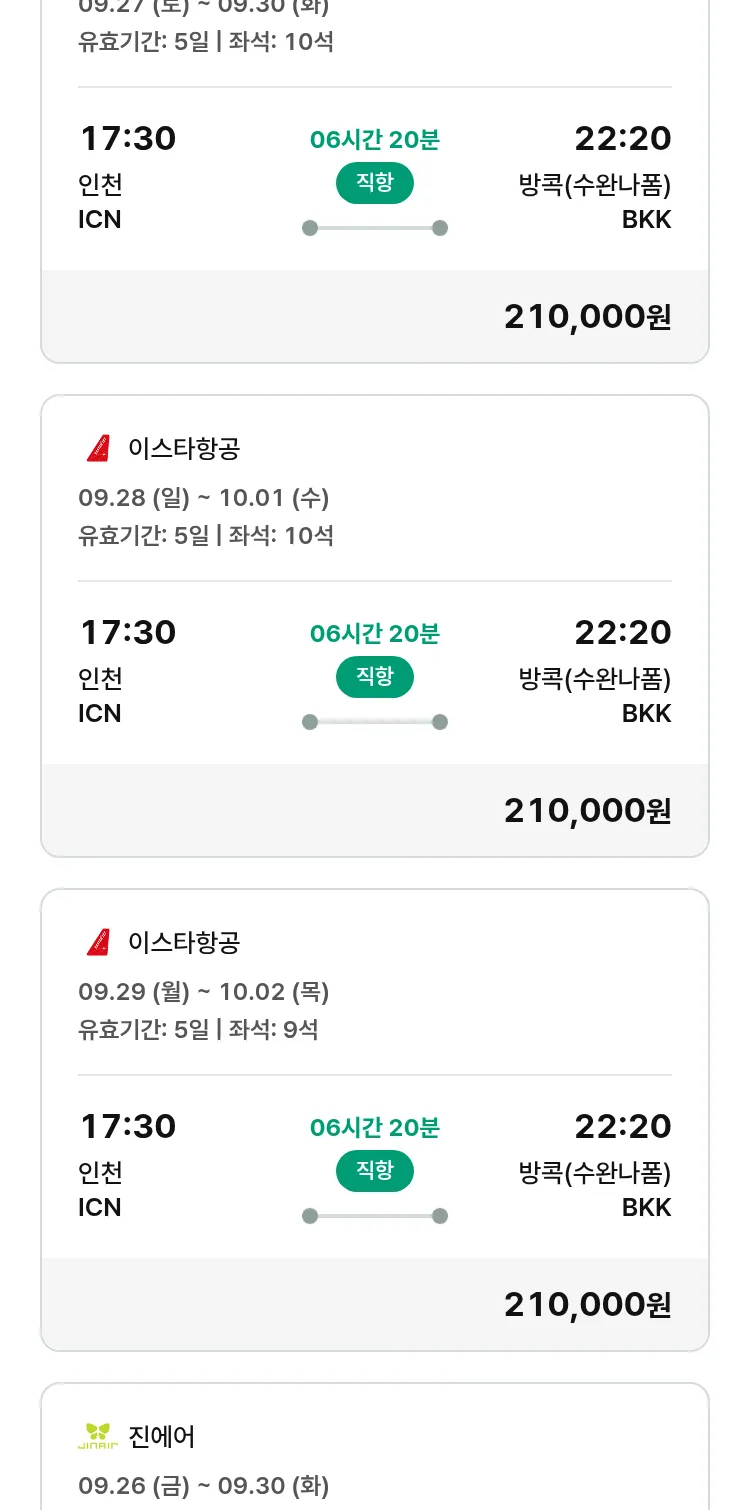Tap the 06시간 20분 duration on the 09.28 flight
The width and height of the screenshot is (750, 1510).
pyautogui.click(x=375, y=634)
